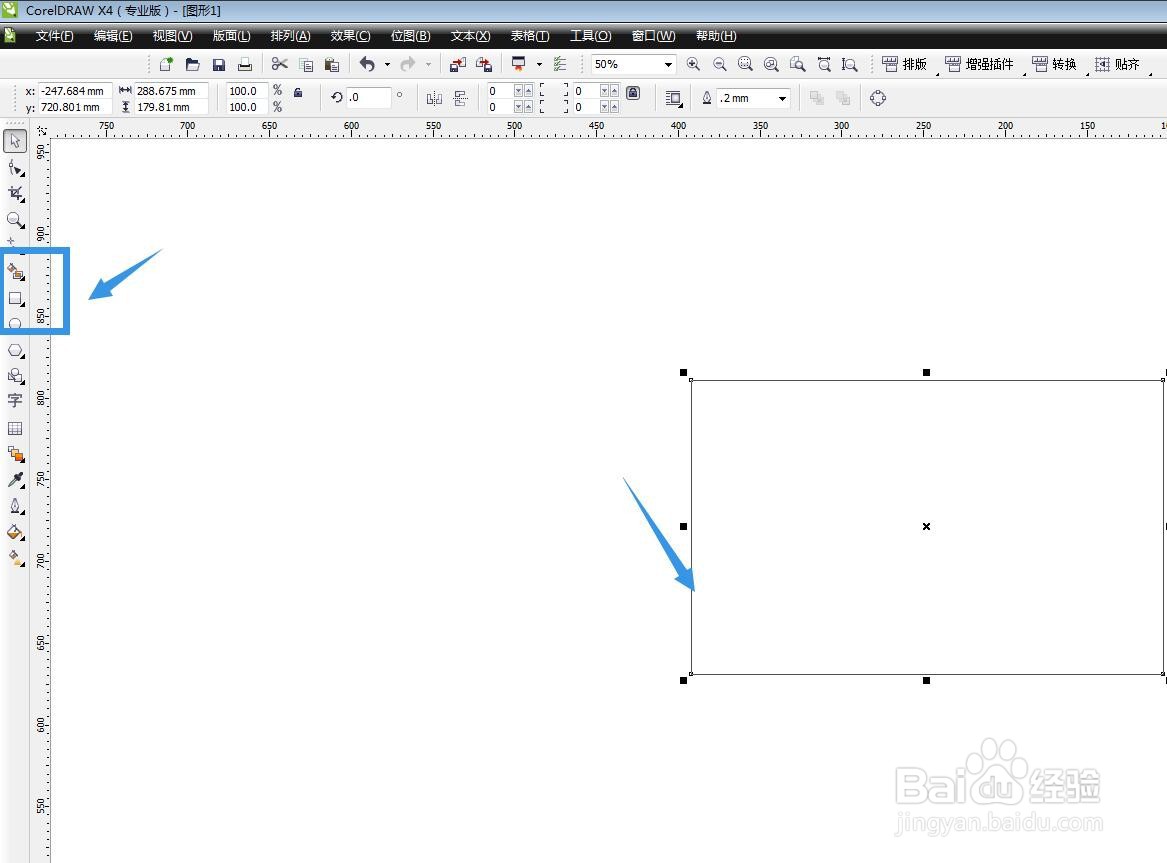Open the 表格(T) menu
Viewport: 1167px width, 863px height.
(x=530, y=36)
